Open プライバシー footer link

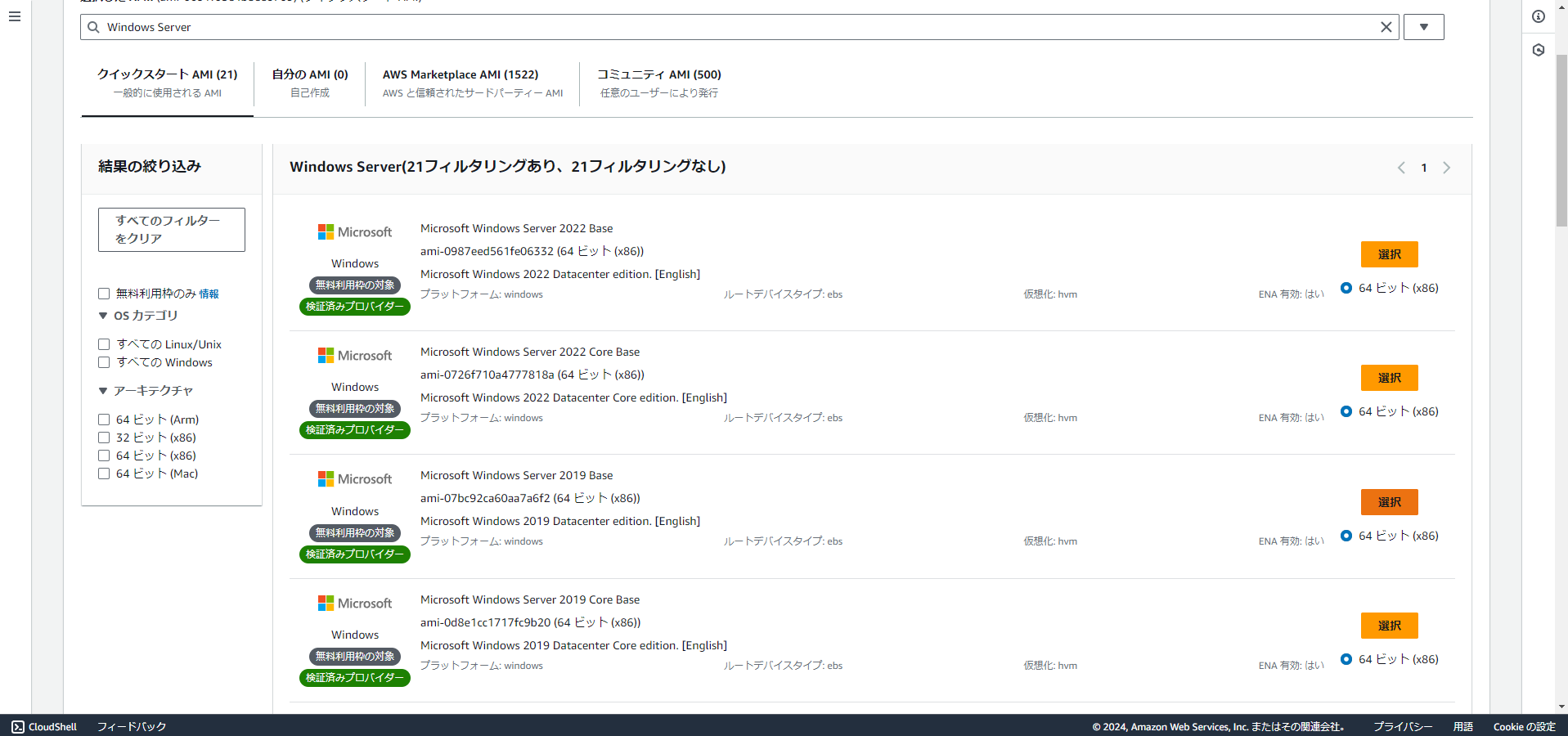[x=1403, y=726]
